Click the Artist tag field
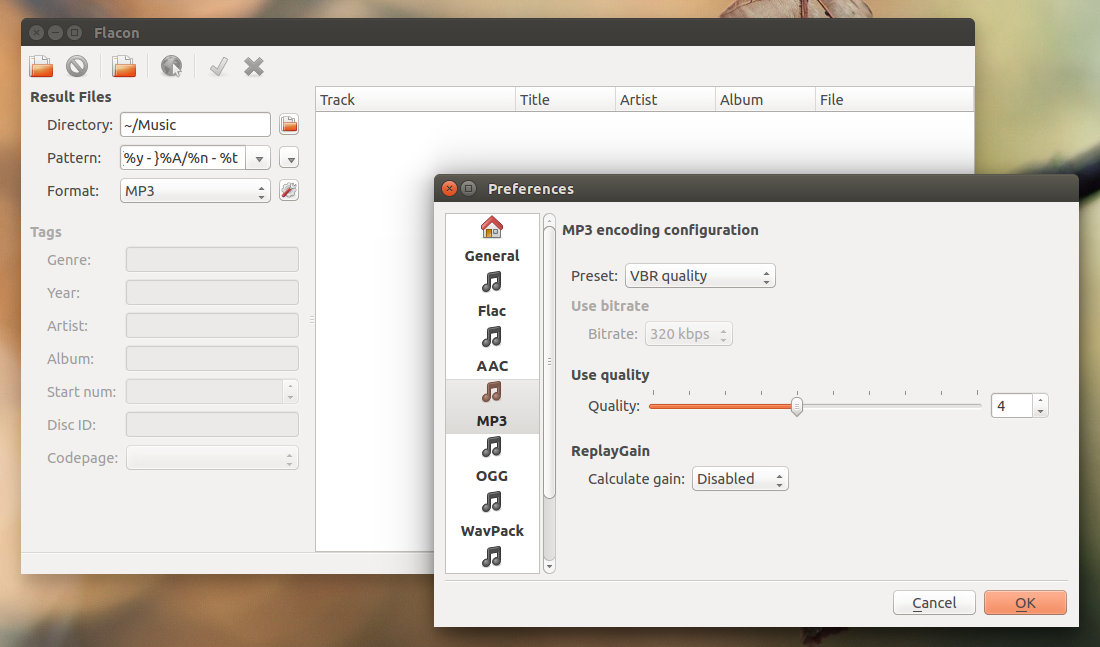The height and width of the screenshot is (647, 1100). point(212,326)
